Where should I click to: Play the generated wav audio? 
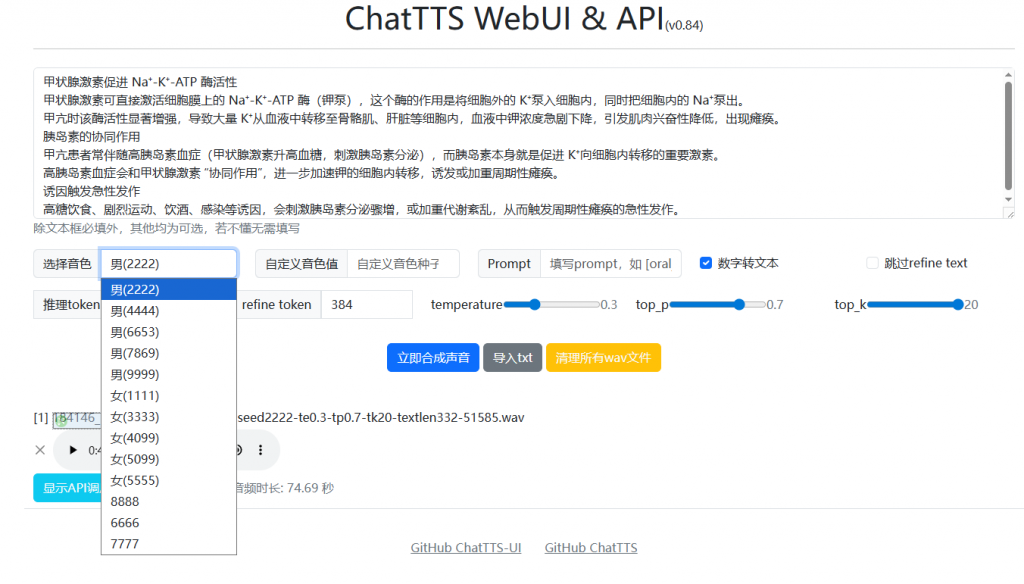point(73,450)
